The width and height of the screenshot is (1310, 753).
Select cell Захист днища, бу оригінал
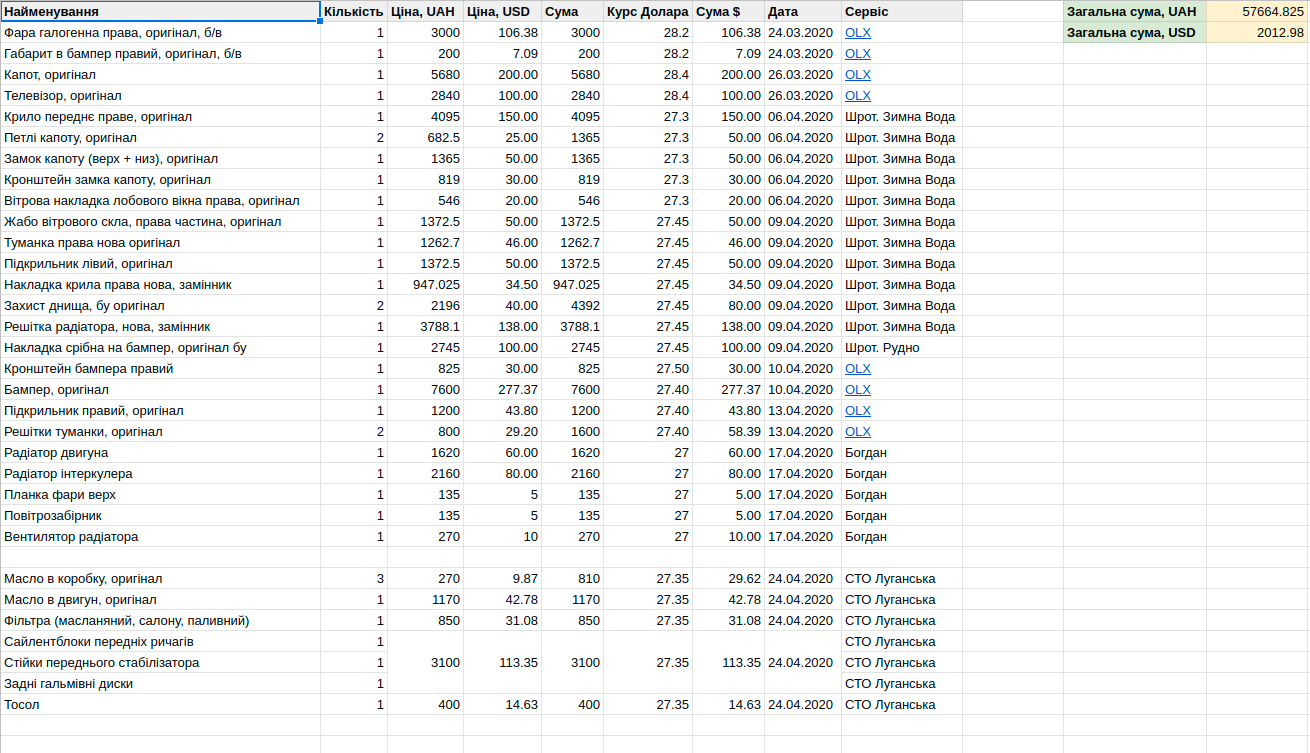pyautogui.click(x=160, y=305)
